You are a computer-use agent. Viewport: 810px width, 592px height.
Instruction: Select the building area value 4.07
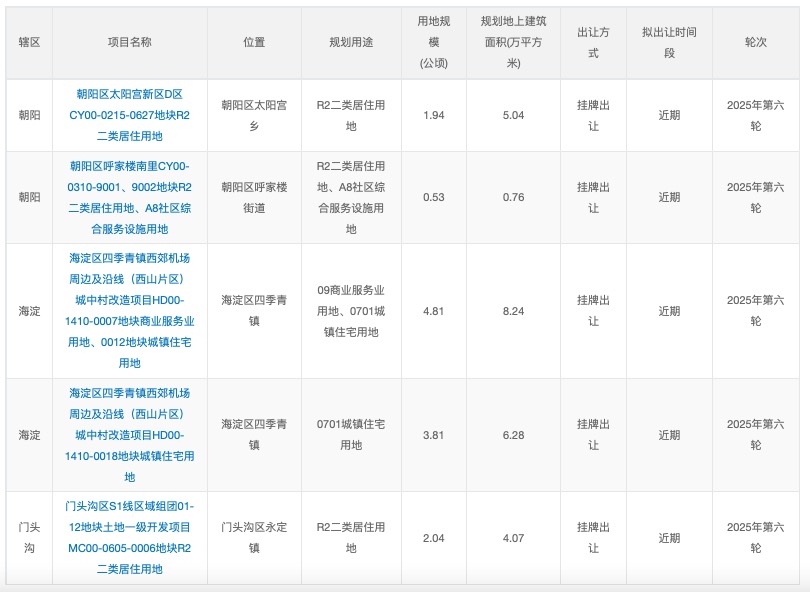point(513,538)
